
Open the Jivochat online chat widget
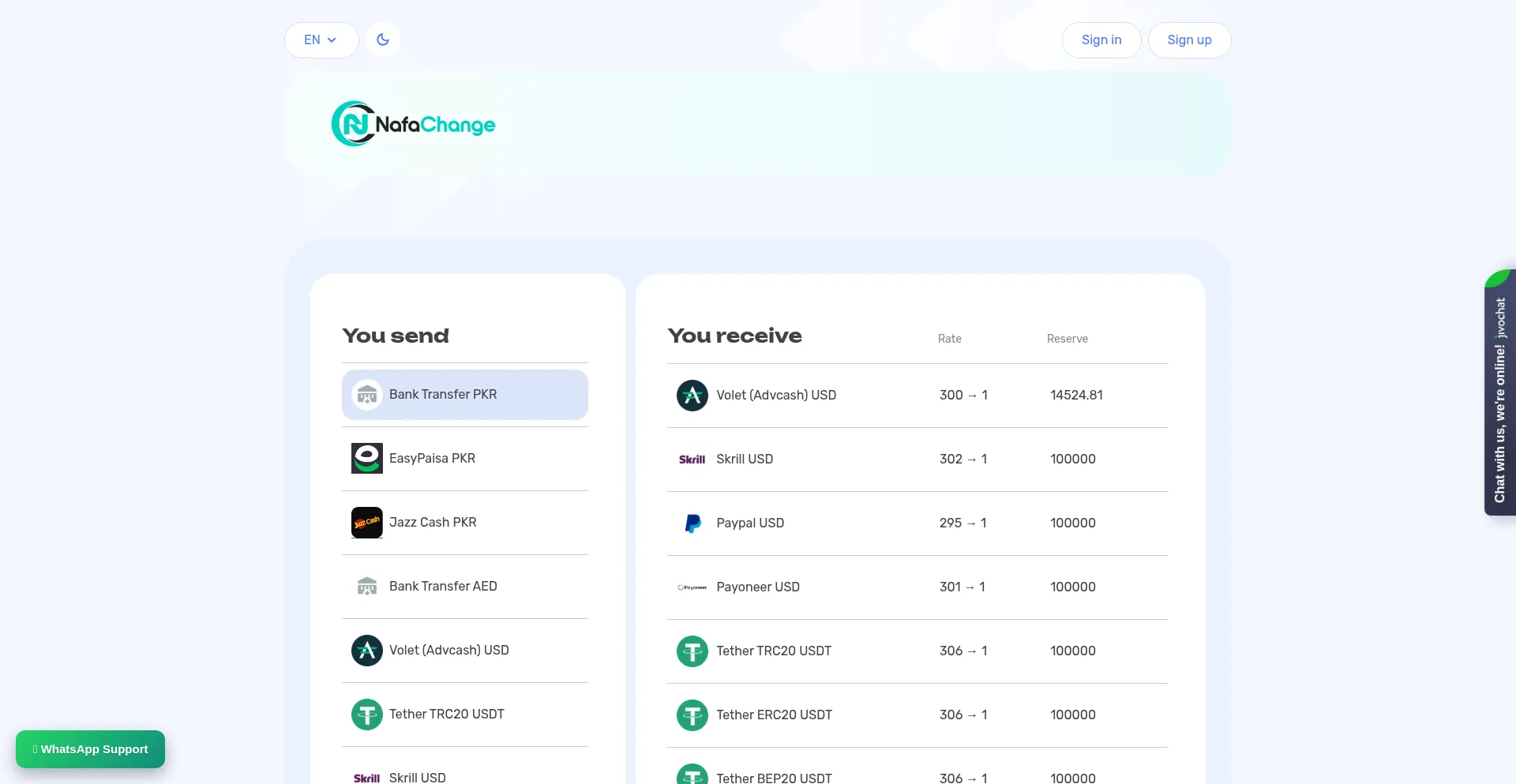click(1499, 395)
